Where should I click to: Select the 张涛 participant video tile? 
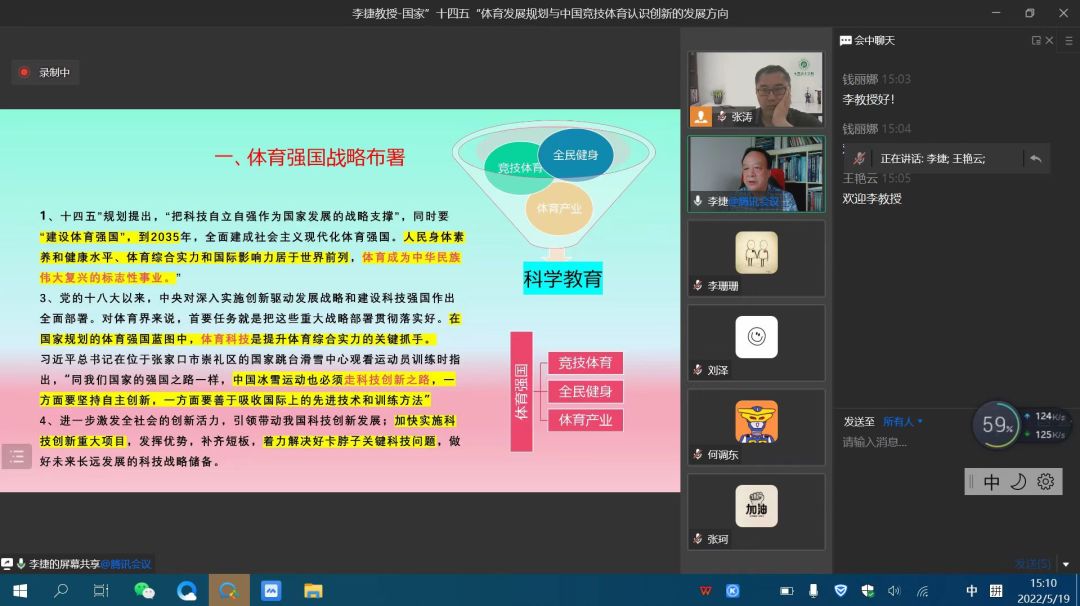coord(756,88)
